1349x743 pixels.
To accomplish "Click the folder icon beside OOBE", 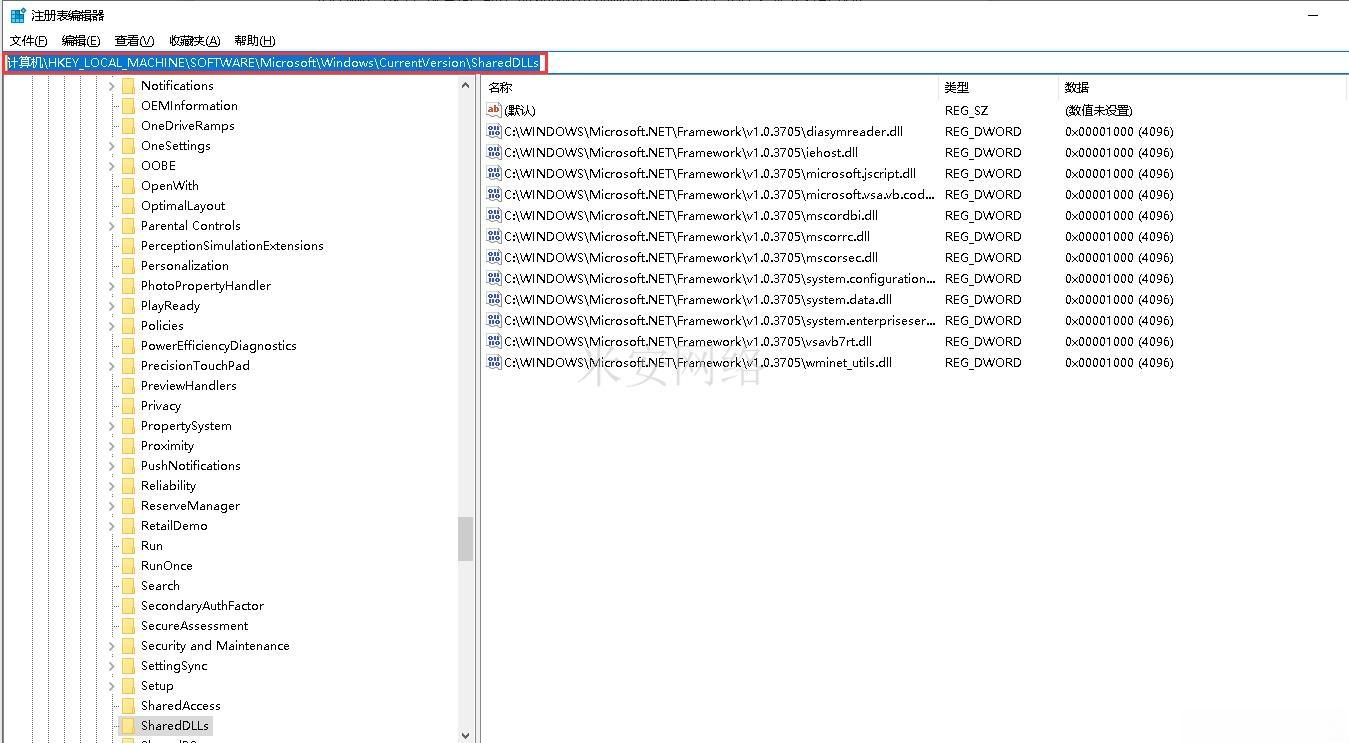I will click(128, 166).
